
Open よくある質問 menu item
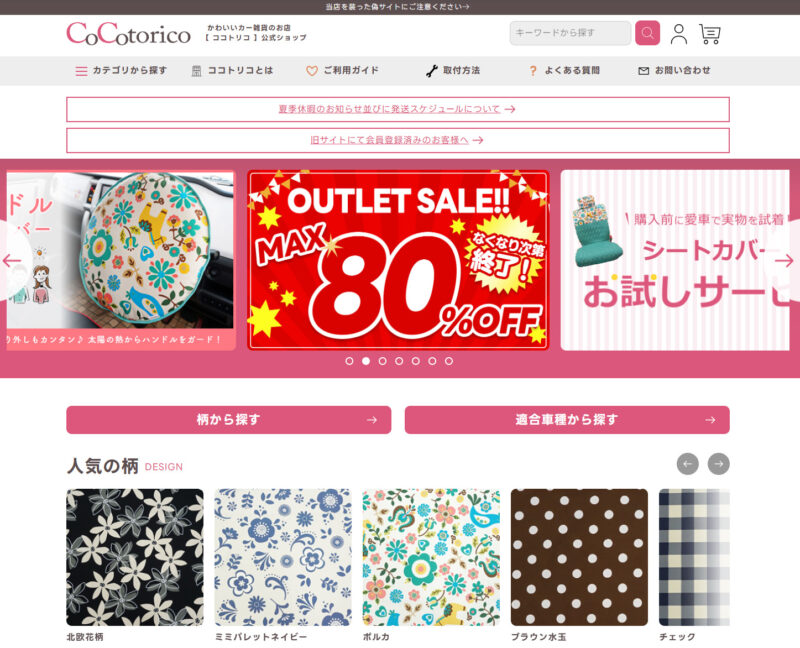click(x=564, y=70)
